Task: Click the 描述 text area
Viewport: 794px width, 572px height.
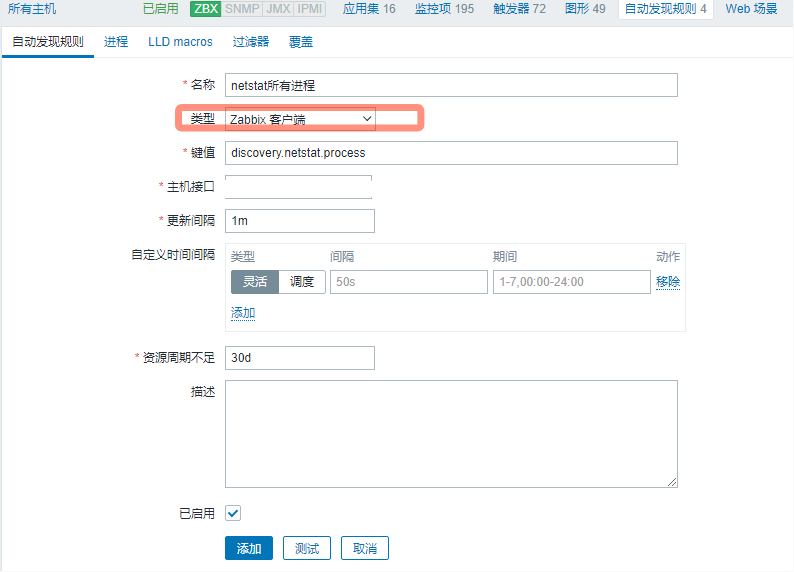Action: point(451,434)
